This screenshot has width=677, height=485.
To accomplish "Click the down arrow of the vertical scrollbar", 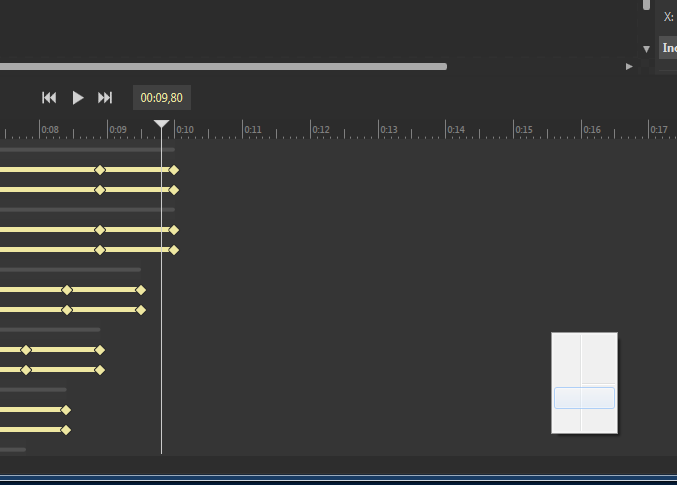I will point(647,48).
